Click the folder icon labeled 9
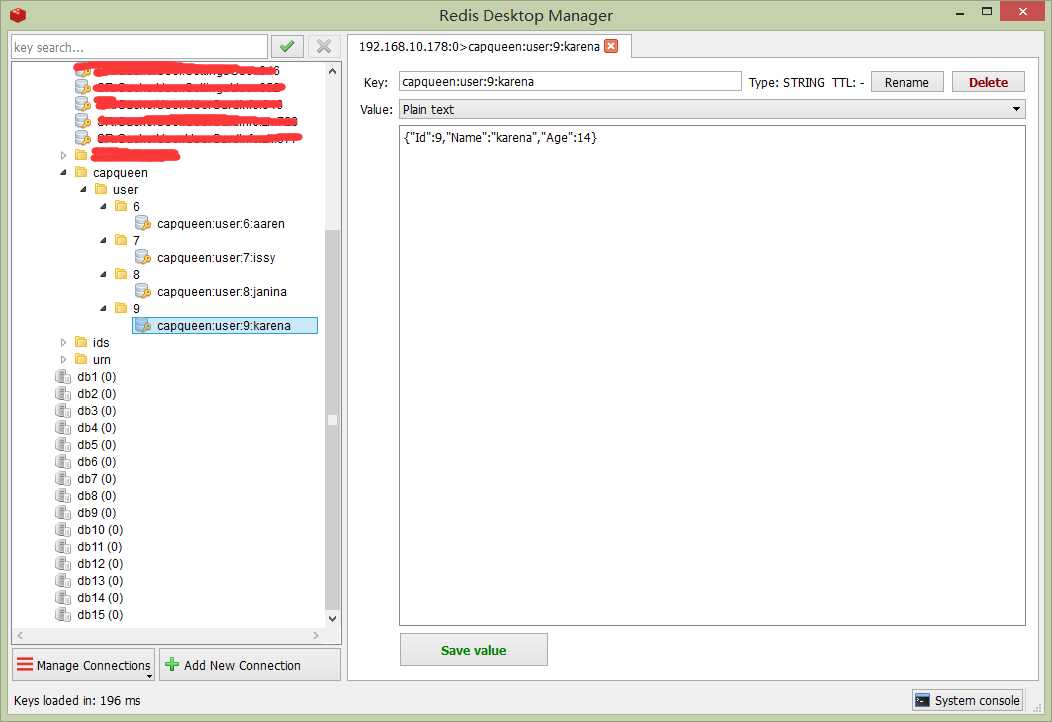 pyautogui.click(x=121, y=308)
